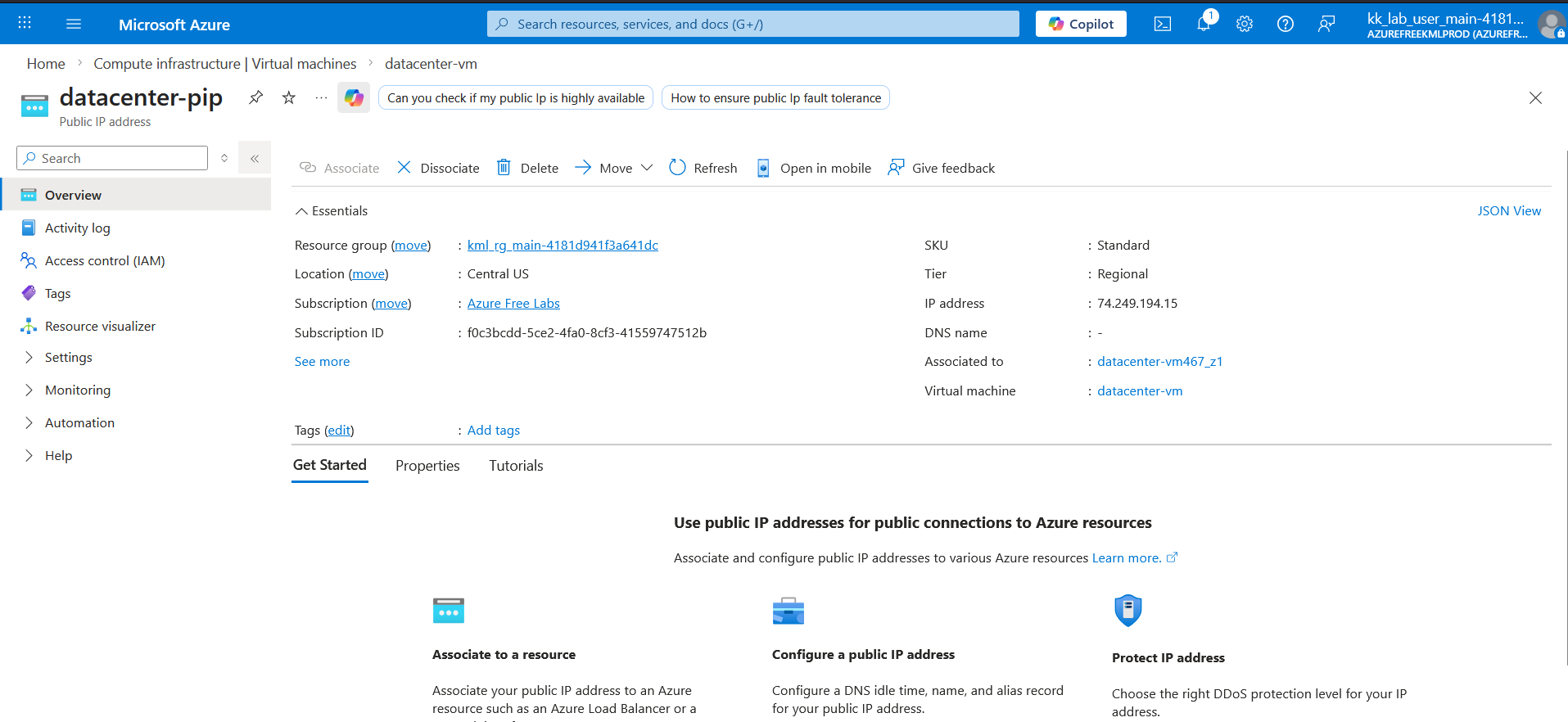Open datacenter-vm breadcrumb
Viewport: 1568px width, 722px height.
click(x=431, y=64)
